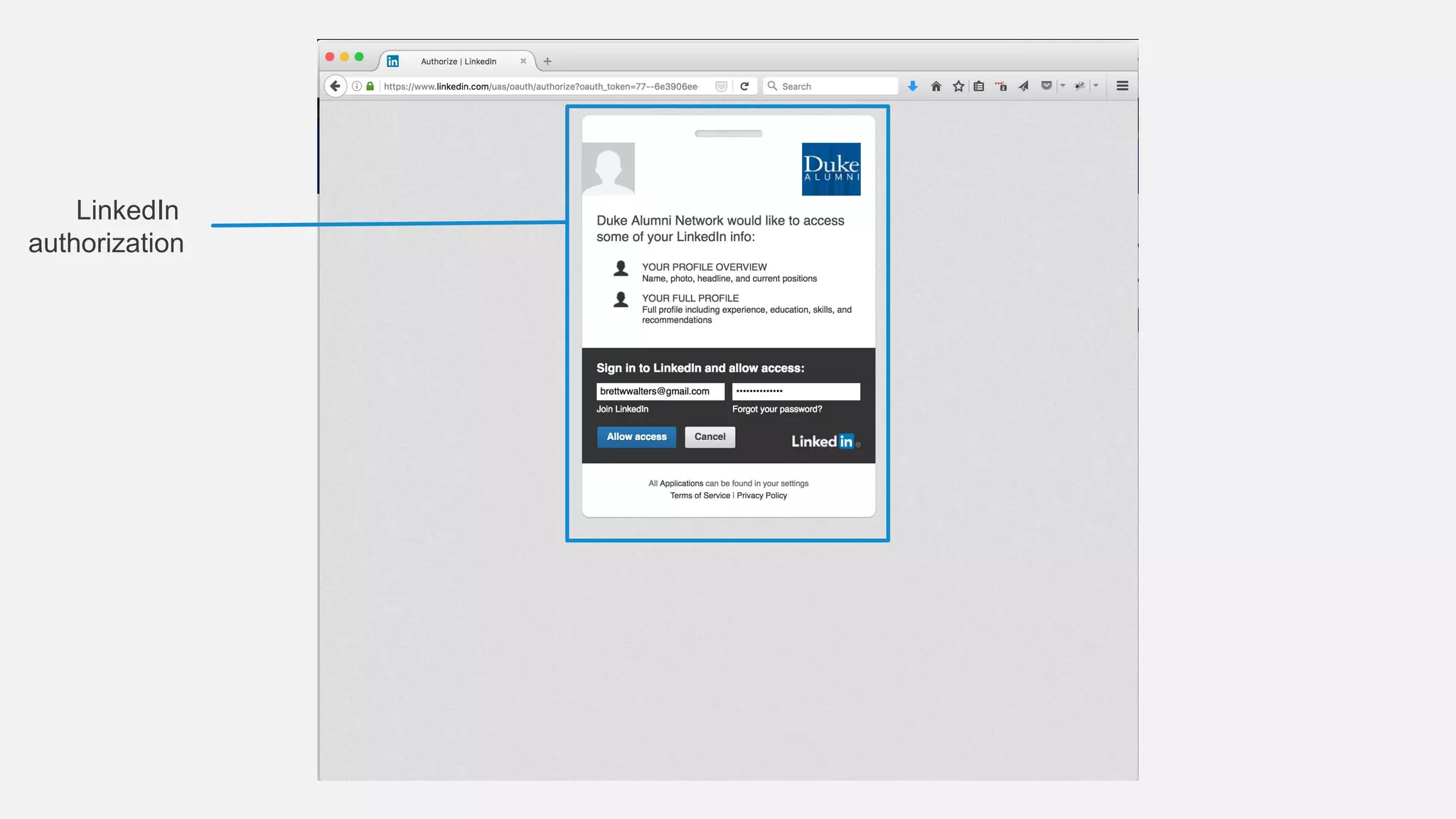1456x819 pixels.
Task: Cancel the LinkedIn authorization
Action: tap(710, 437)
